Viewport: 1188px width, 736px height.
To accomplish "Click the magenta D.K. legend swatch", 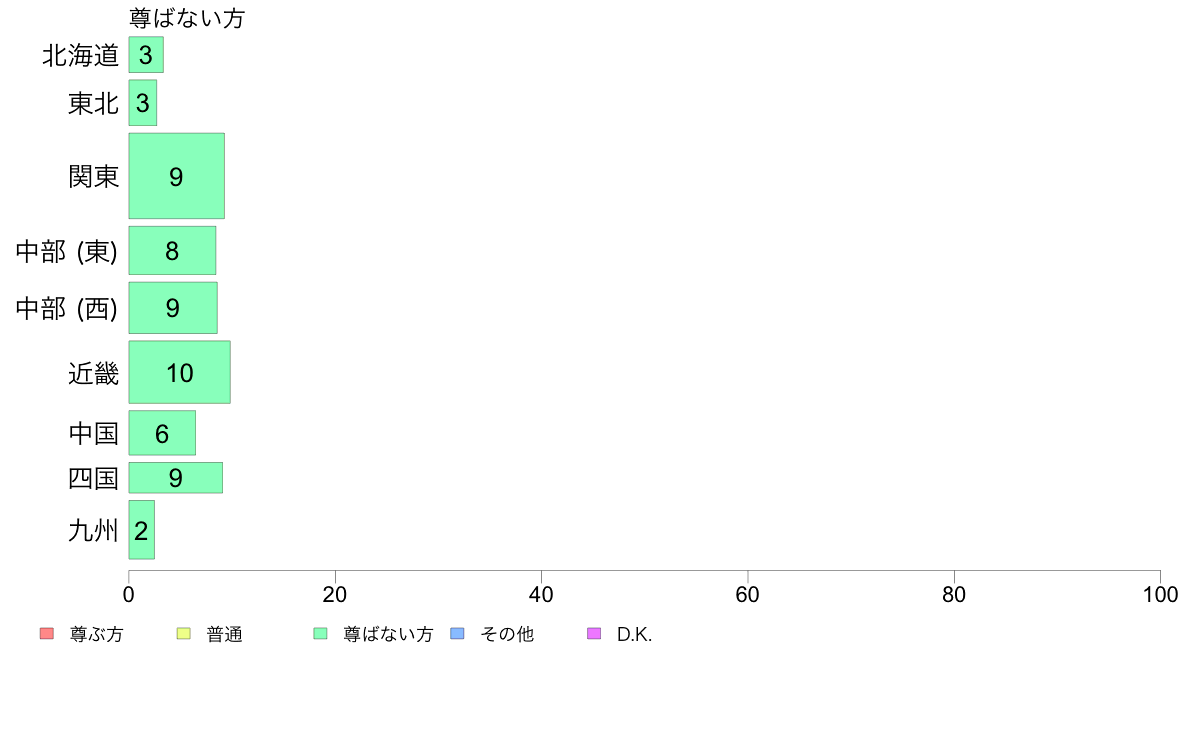I will pyautogui.click(x=594, y=634).
